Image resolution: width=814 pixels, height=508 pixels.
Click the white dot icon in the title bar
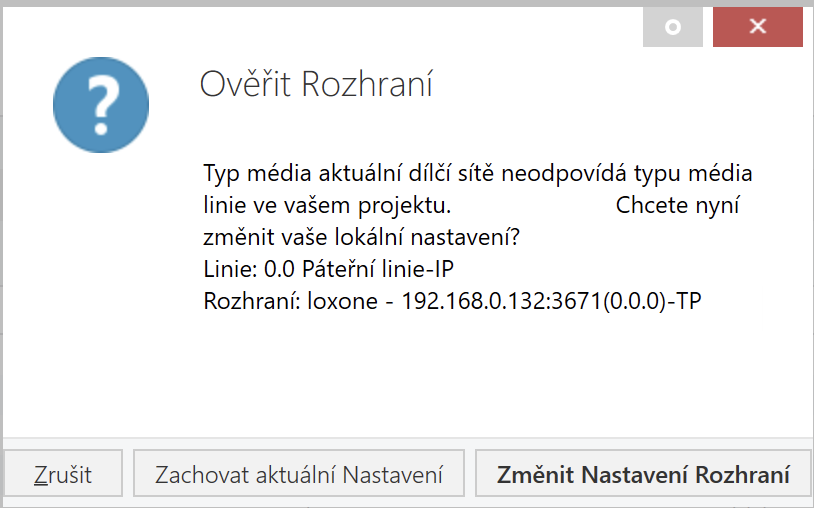click(x=673, y=27)
